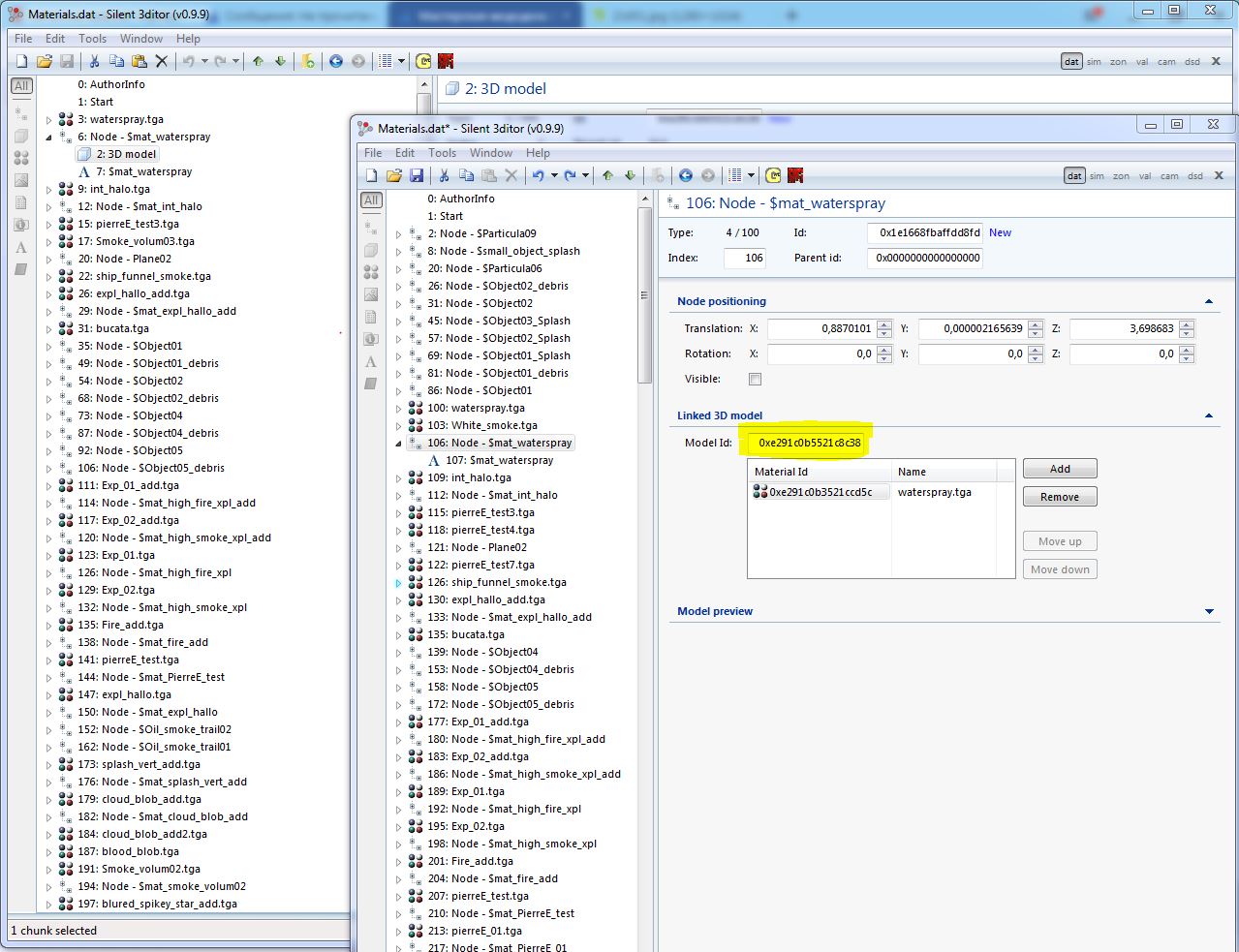
Task: Open Tools menu in back window
Action: 93,39
